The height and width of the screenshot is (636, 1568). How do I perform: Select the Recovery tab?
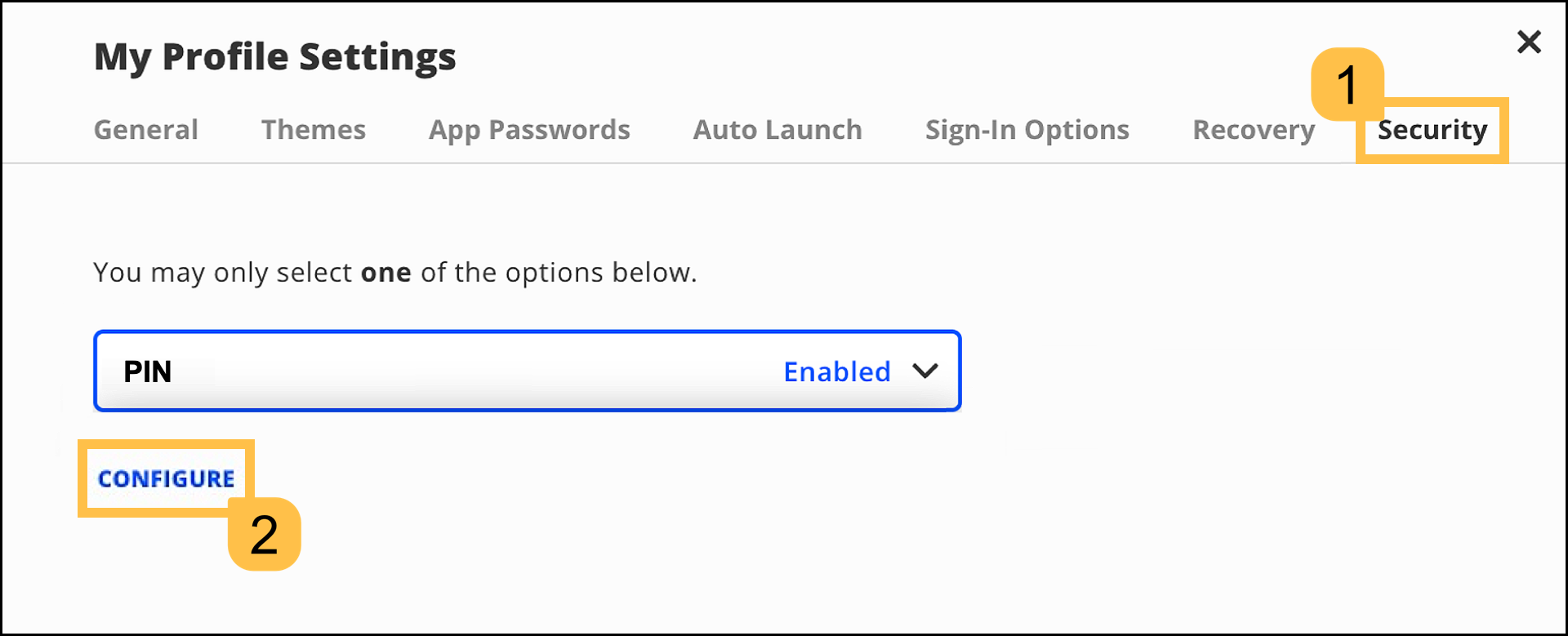click(x=1253, y=130)
